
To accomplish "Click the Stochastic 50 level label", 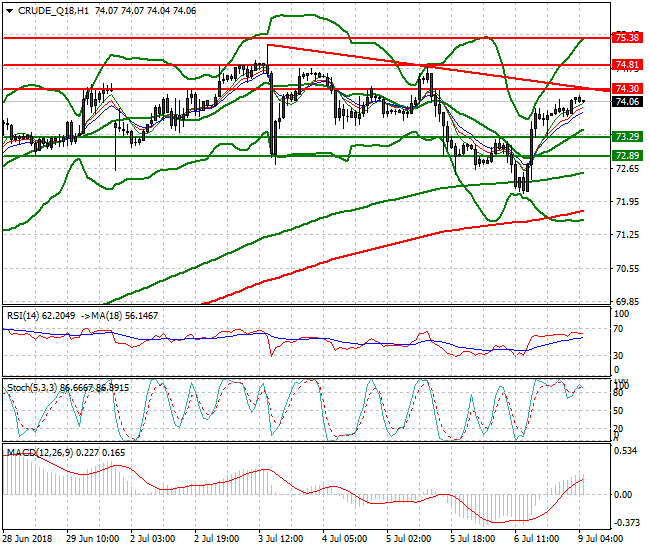I will [618, 411].
